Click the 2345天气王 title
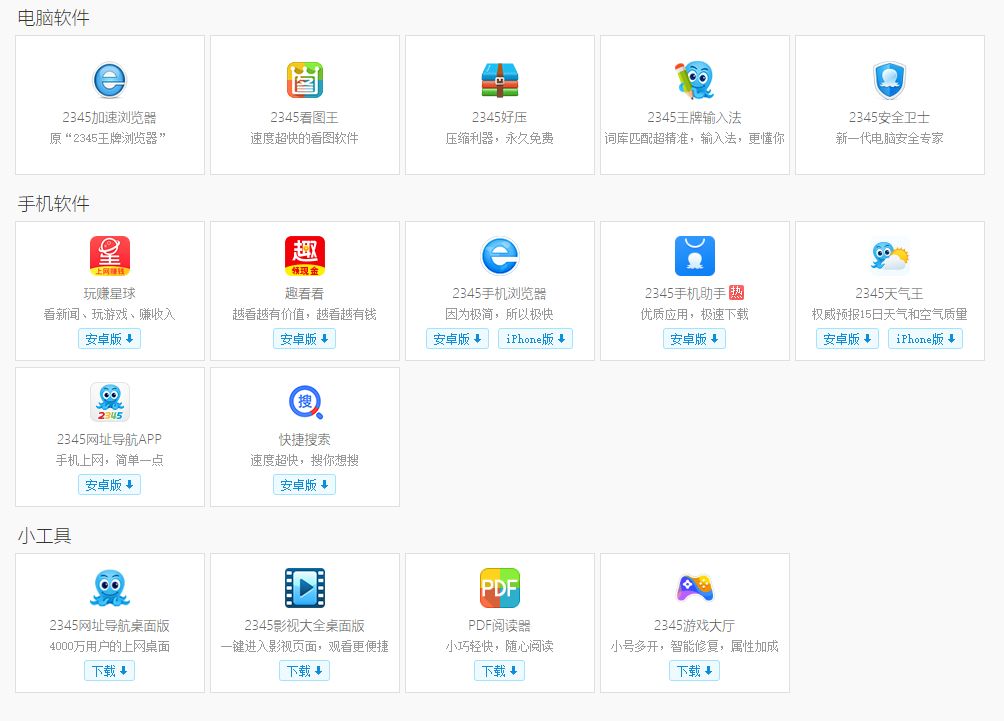The height and width of the screenshot is (721, 1004). [x=889, y=293]
